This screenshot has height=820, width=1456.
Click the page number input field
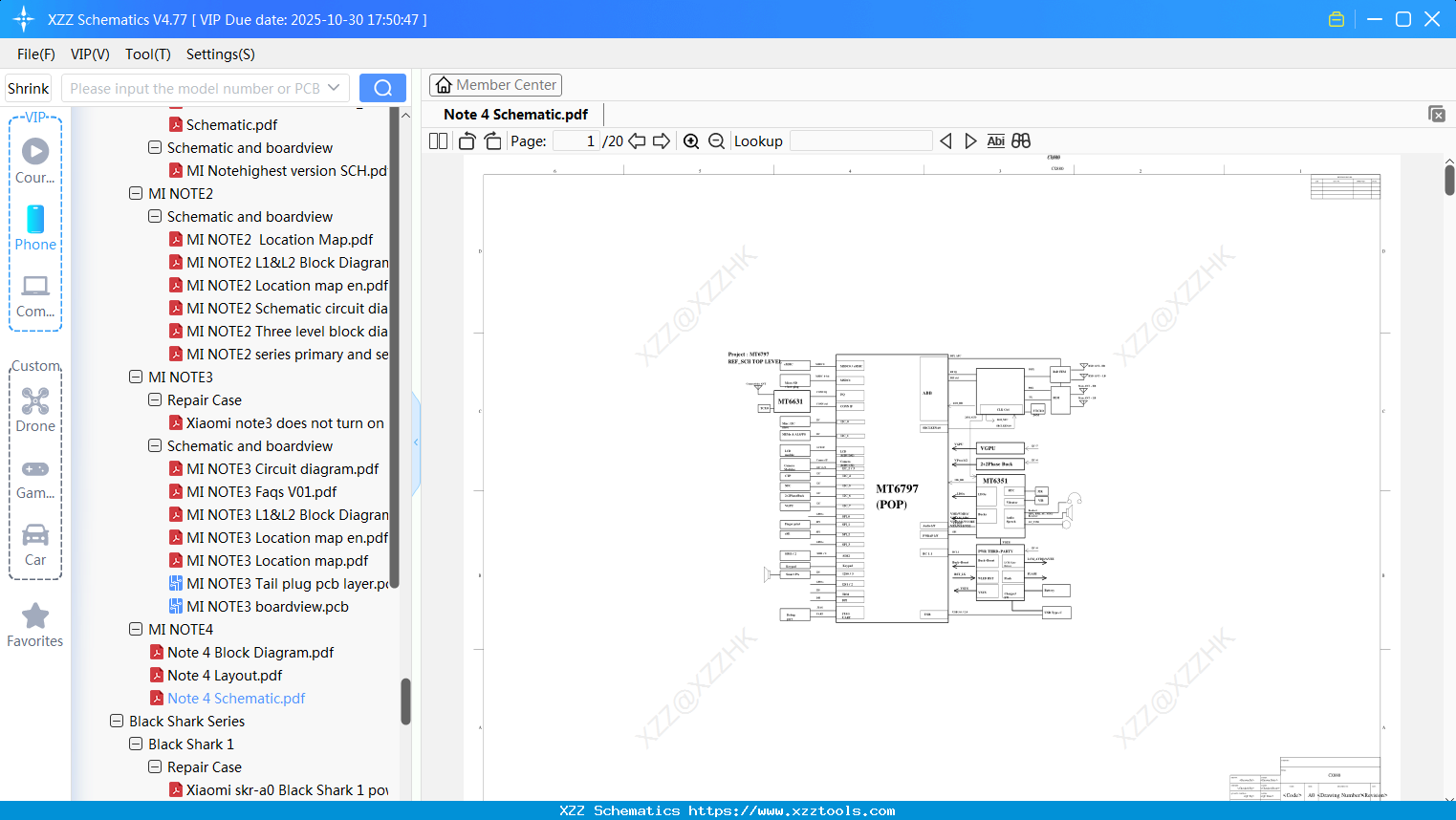tap(575, 140)
